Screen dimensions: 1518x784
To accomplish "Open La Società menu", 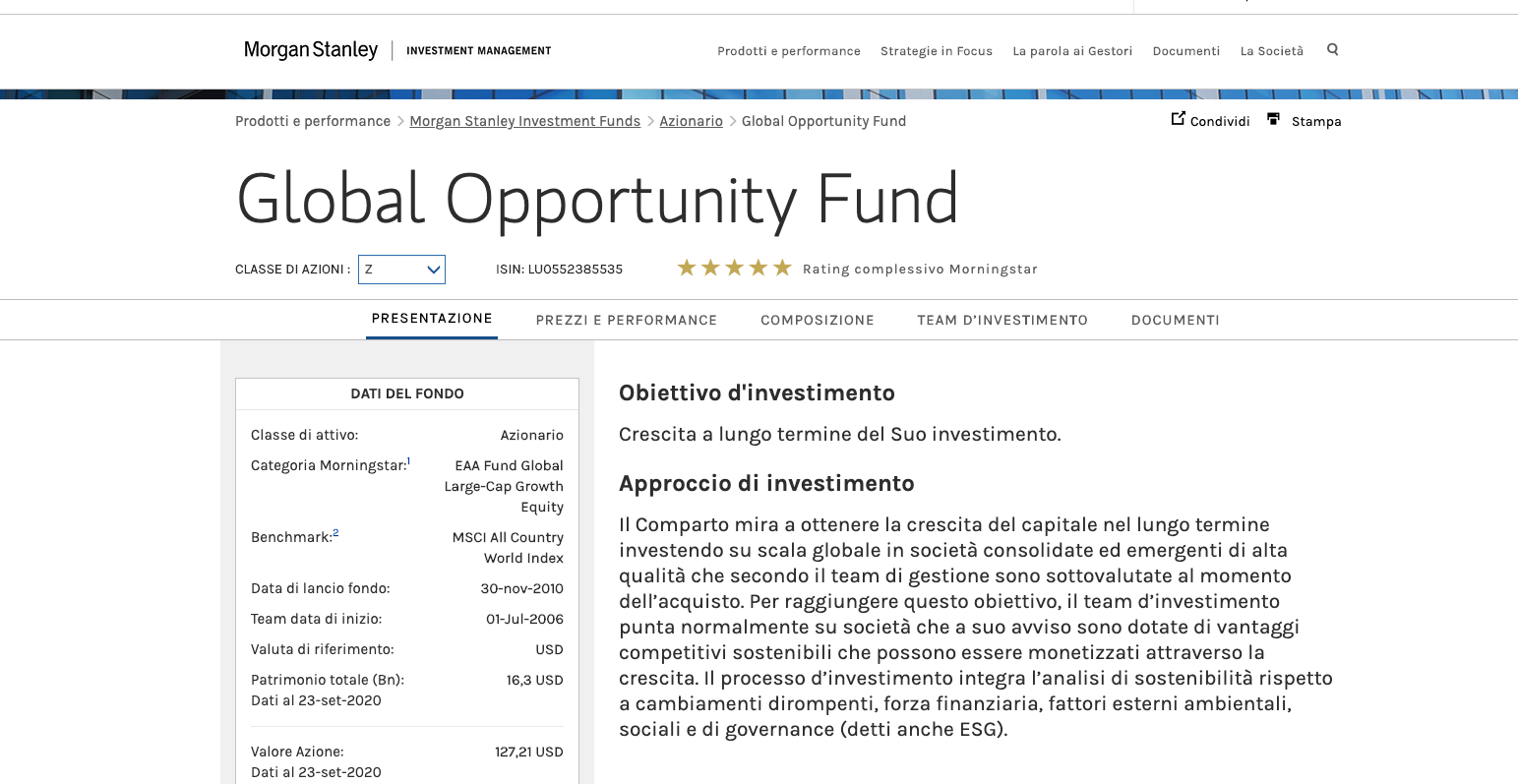I will pyautogui.click(x=1272, y=51).
